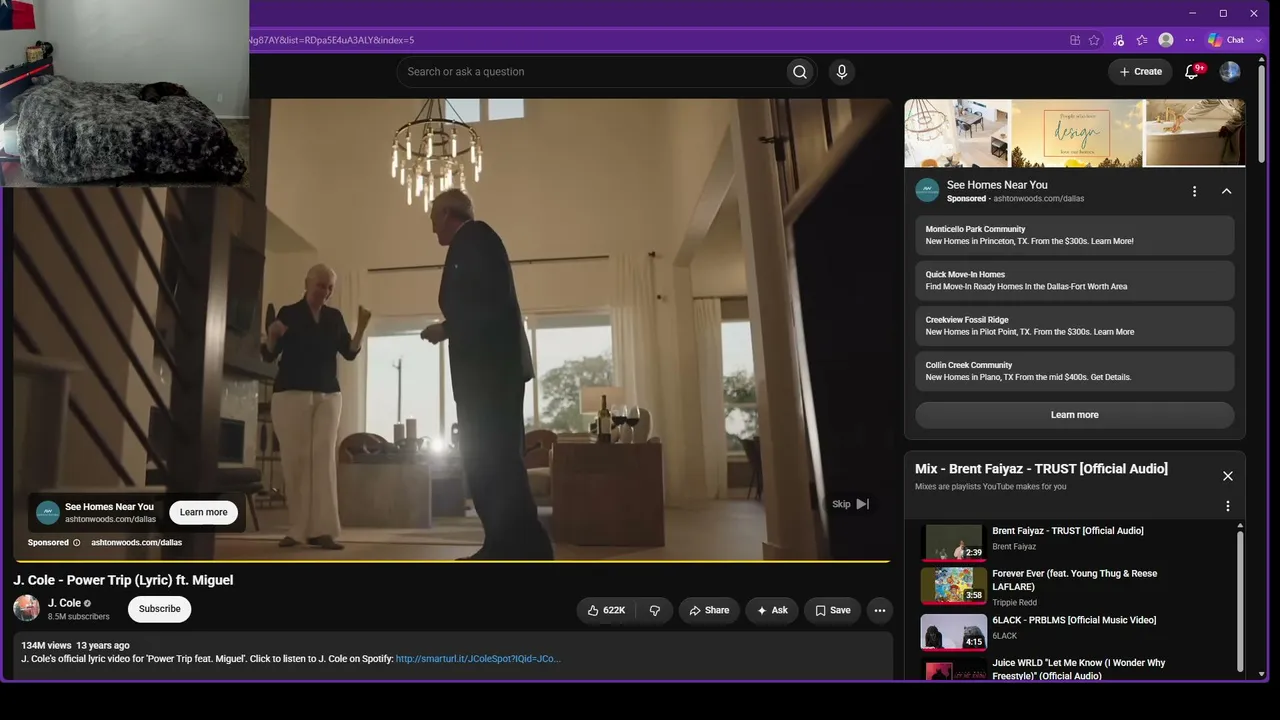The height and width of the screenshot is (720, 1280).
Task: Open browser settings and more menu
Action: point(1190,40)
